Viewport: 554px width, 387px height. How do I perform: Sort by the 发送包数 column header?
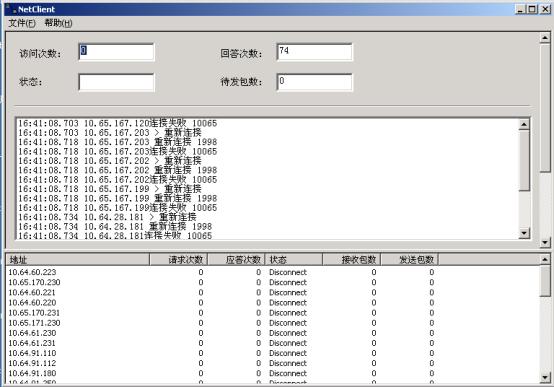pos(409,260)
